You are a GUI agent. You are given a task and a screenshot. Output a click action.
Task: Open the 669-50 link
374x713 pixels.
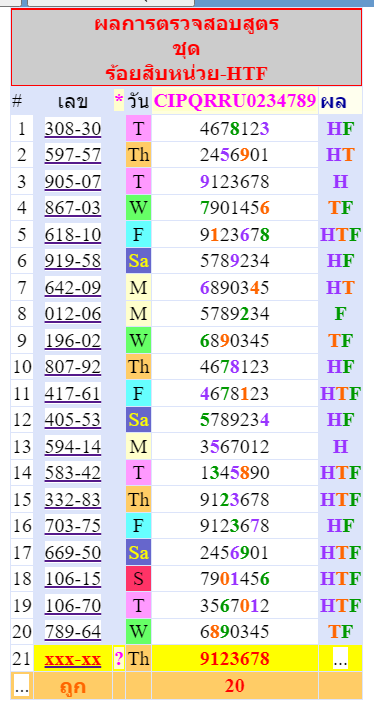tap(73, 552)
